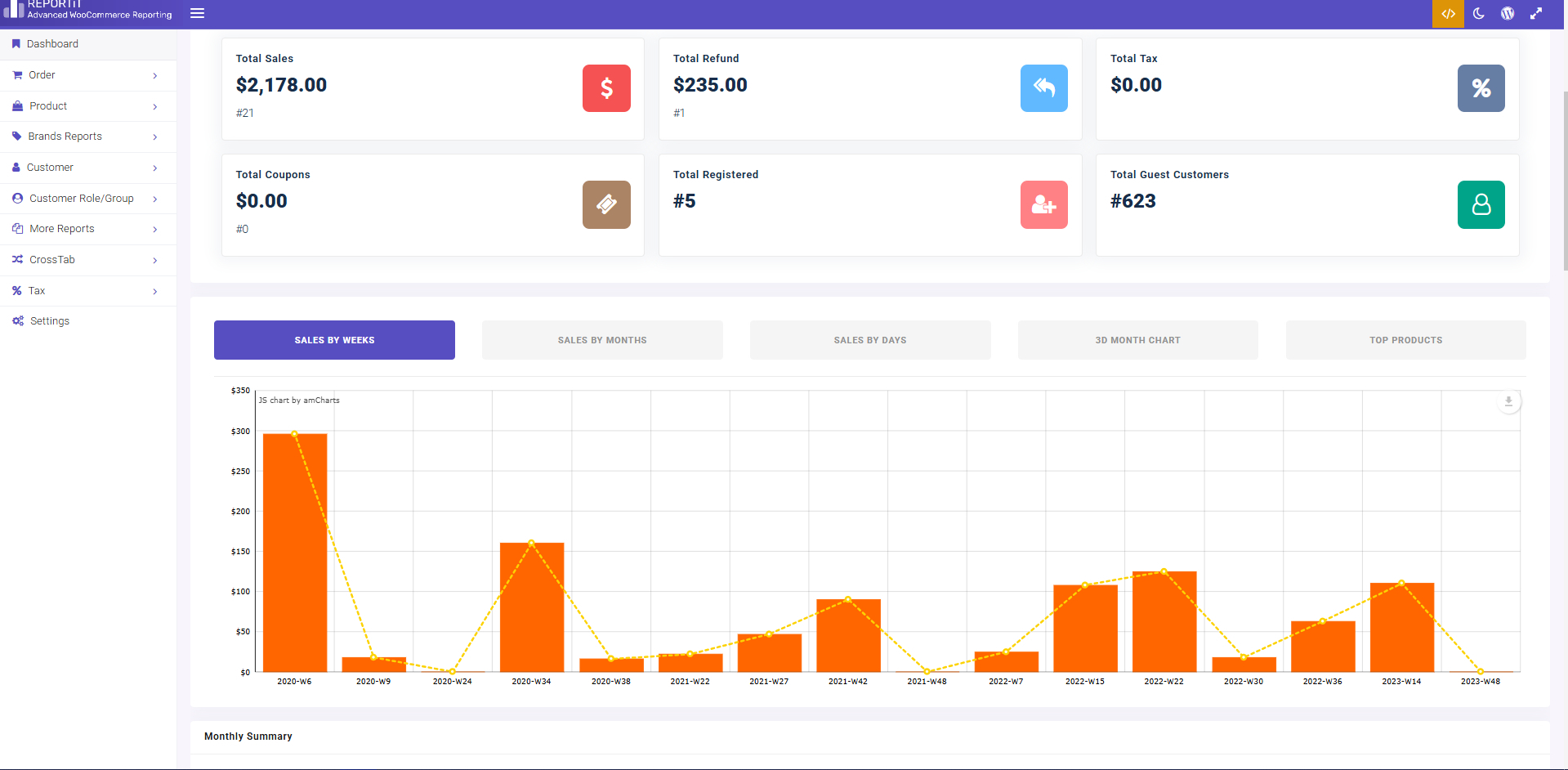Click the Sales By Weeks button
Image resolution: width=1568 pixels, height=770 pixels.
[333, 339]
